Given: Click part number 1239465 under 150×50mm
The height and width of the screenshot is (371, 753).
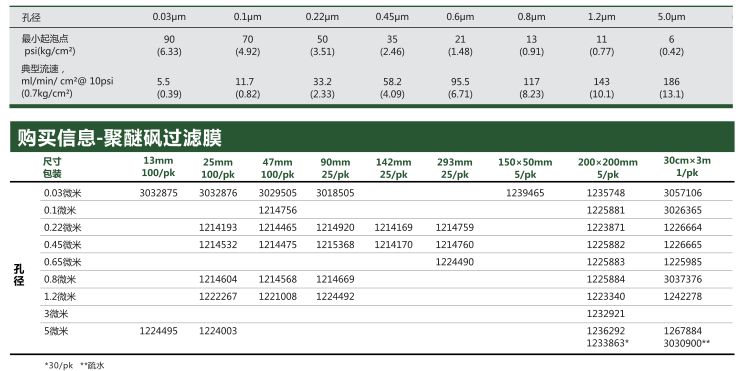Looking at the screenshot, I should (x=525, y=193).
